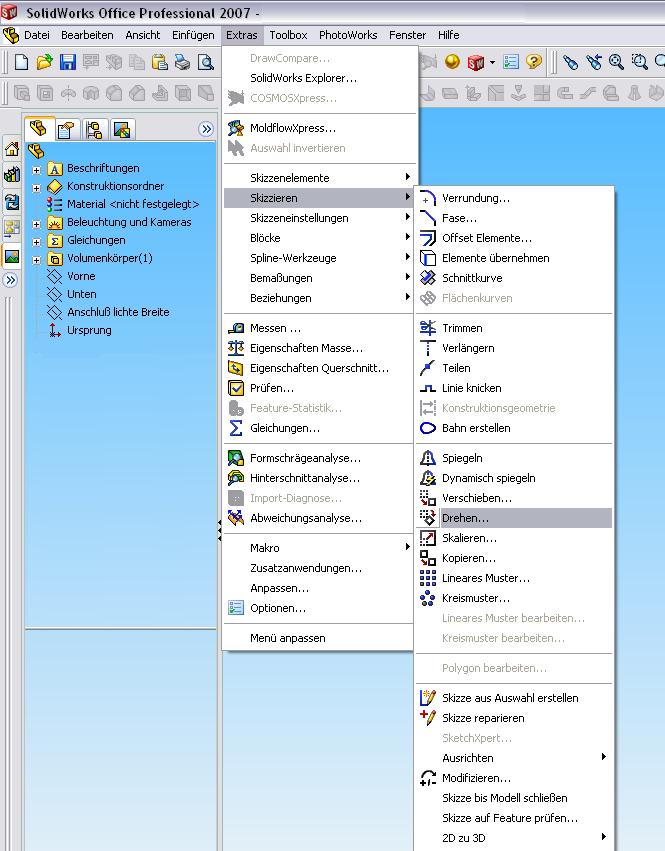
Task: Open the Modifizieren sketch tool
Action: pos(515,778)
